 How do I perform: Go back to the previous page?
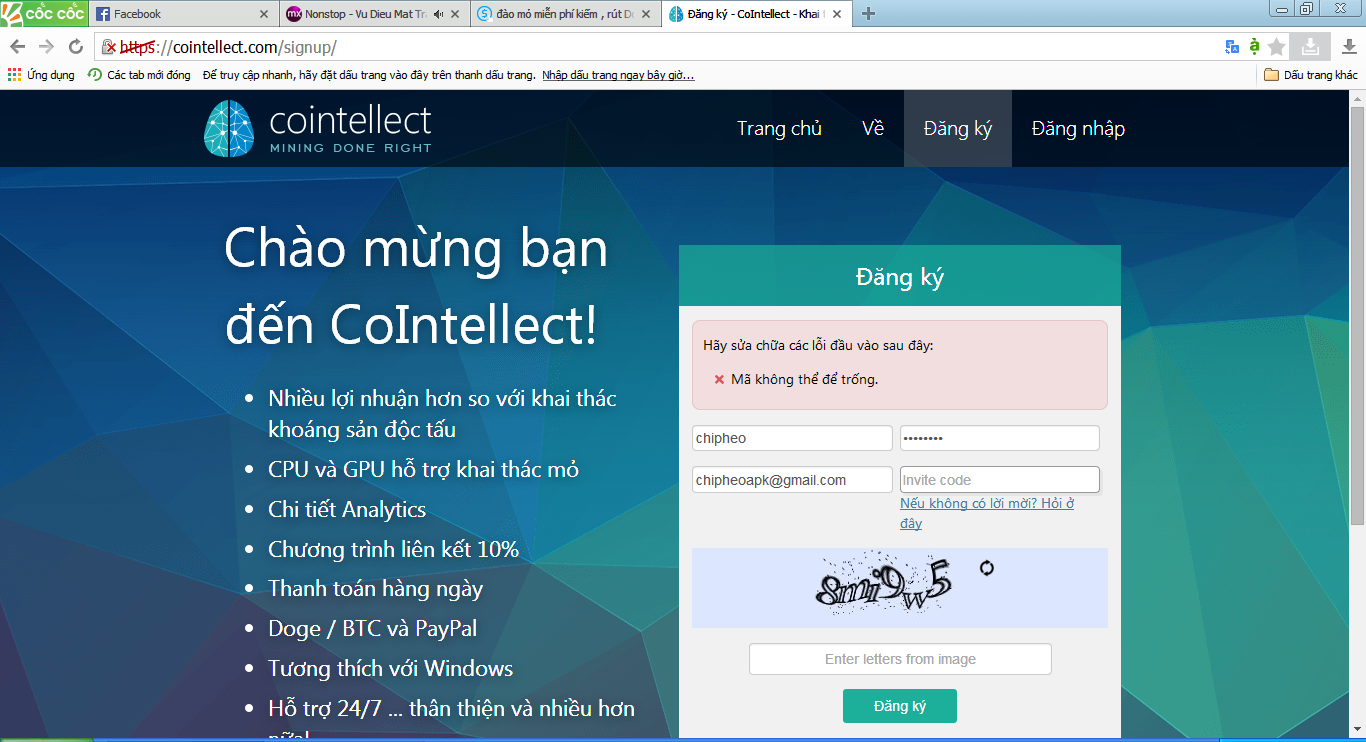click(18, 47)
